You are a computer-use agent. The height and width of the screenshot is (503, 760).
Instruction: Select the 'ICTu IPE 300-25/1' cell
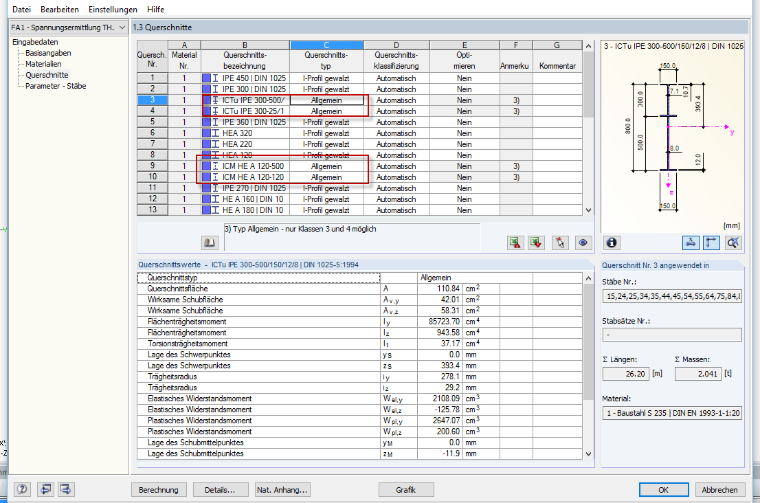point(245,111)
